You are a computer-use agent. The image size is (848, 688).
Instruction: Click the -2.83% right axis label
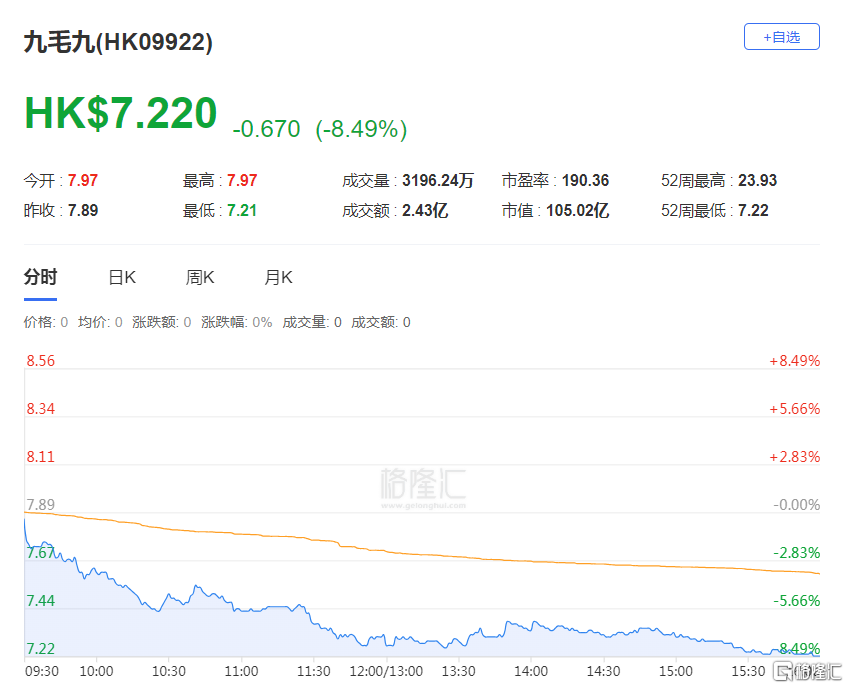click(797, 553)
